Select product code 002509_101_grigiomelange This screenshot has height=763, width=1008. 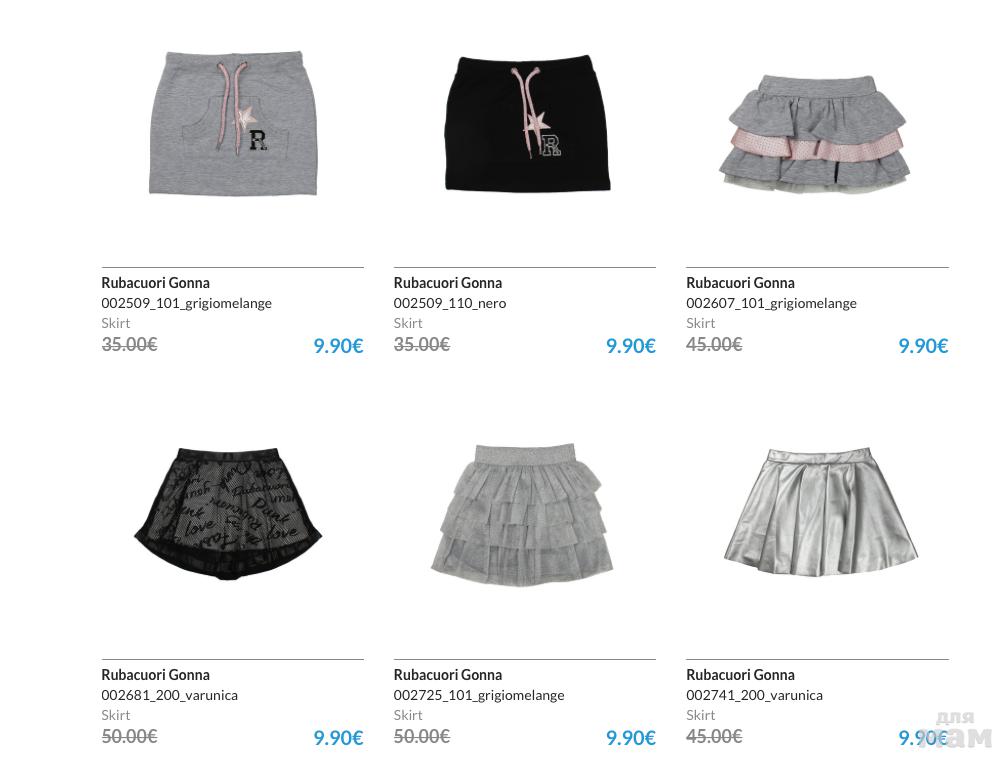186,303
